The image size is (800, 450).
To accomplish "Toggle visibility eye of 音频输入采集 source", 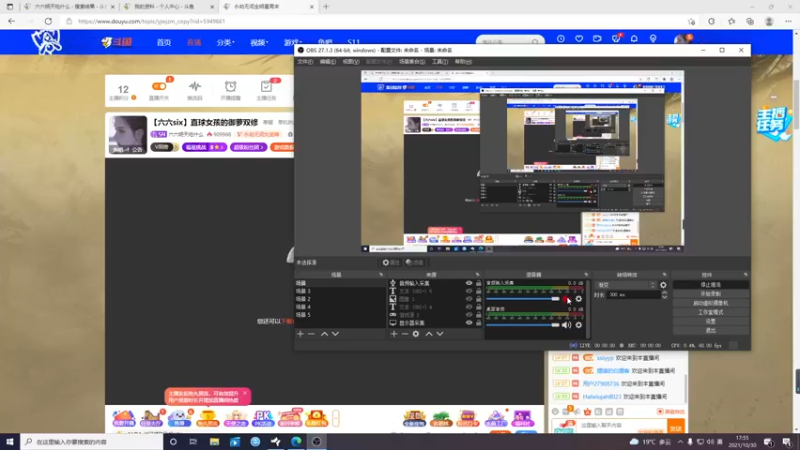I will coord(469,283).
